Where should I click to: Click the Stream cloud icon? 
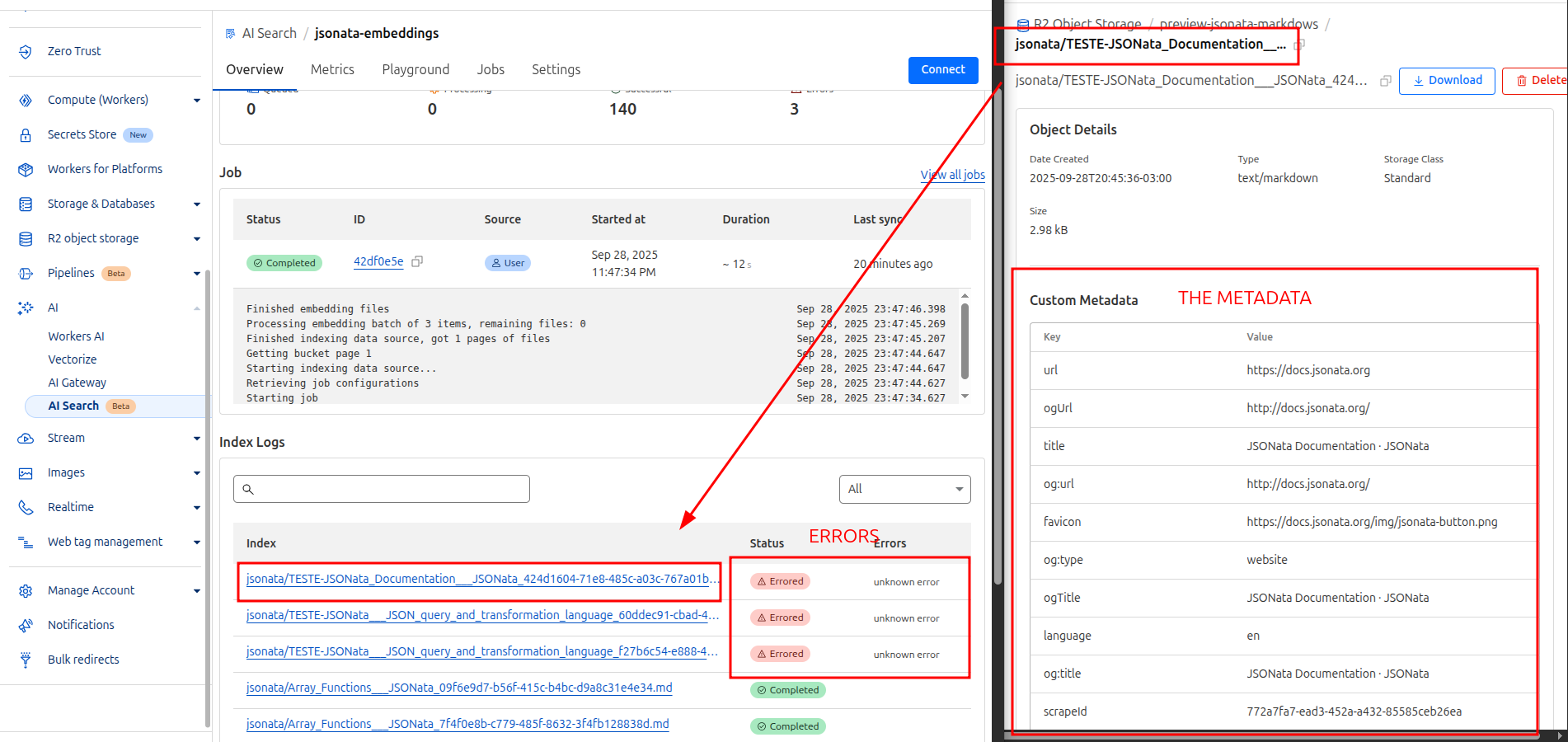click(26, 439)
